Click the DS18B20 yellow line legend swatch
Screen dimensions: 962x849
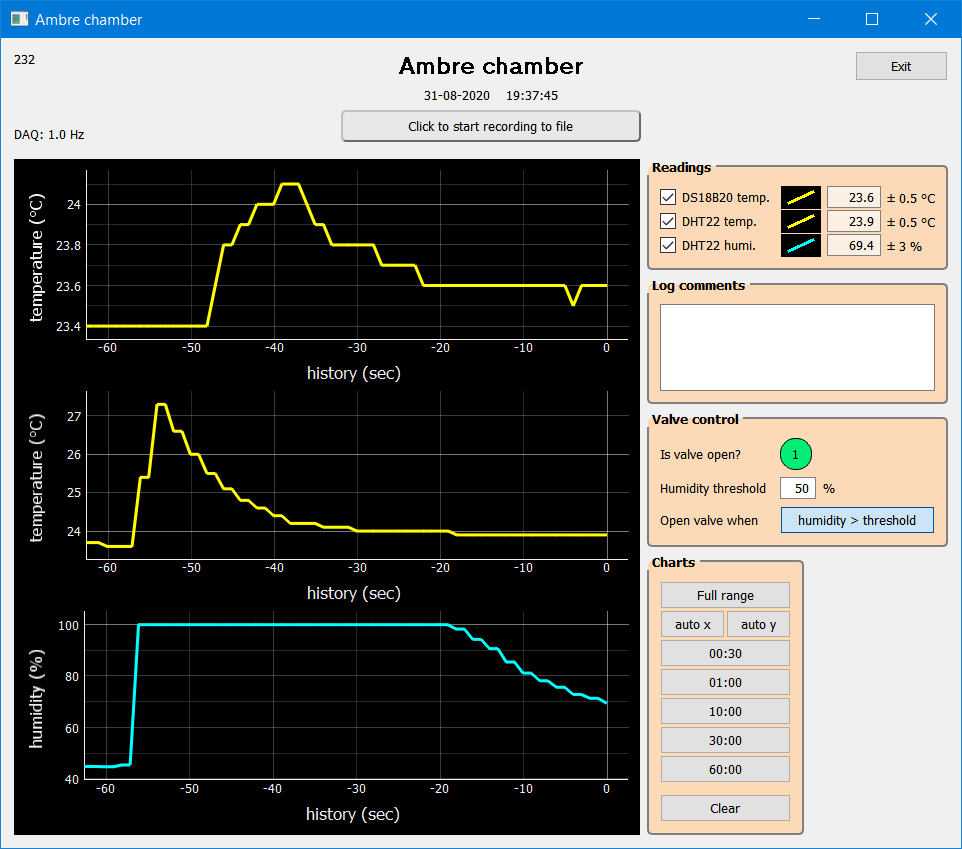pyautogui.click(x=801, y=198)
